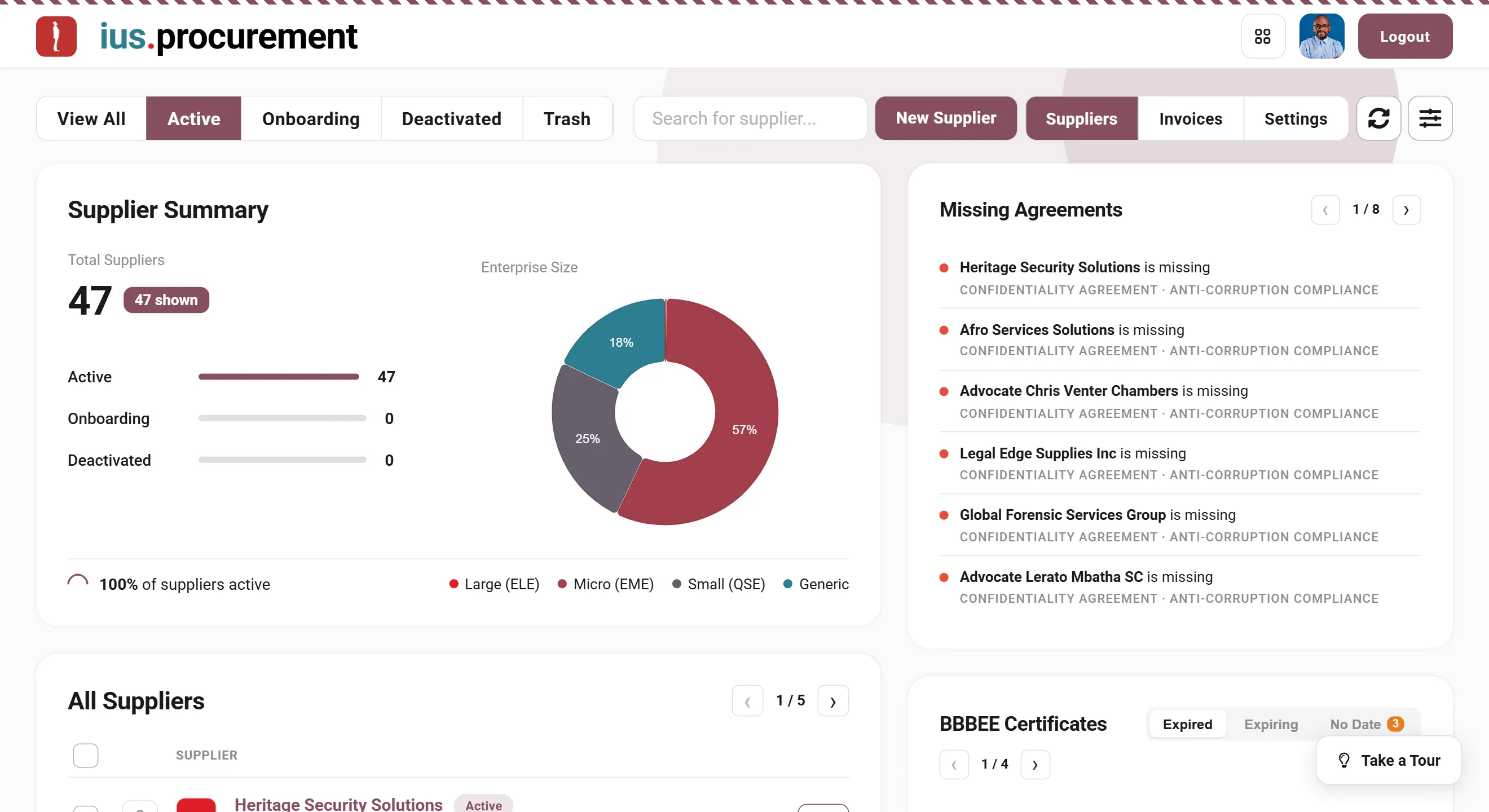Click the 47 shown badge
Image resolution: width=1489 pixels, height=812 pixels.
pyautogui.click(x=166, y=300)
